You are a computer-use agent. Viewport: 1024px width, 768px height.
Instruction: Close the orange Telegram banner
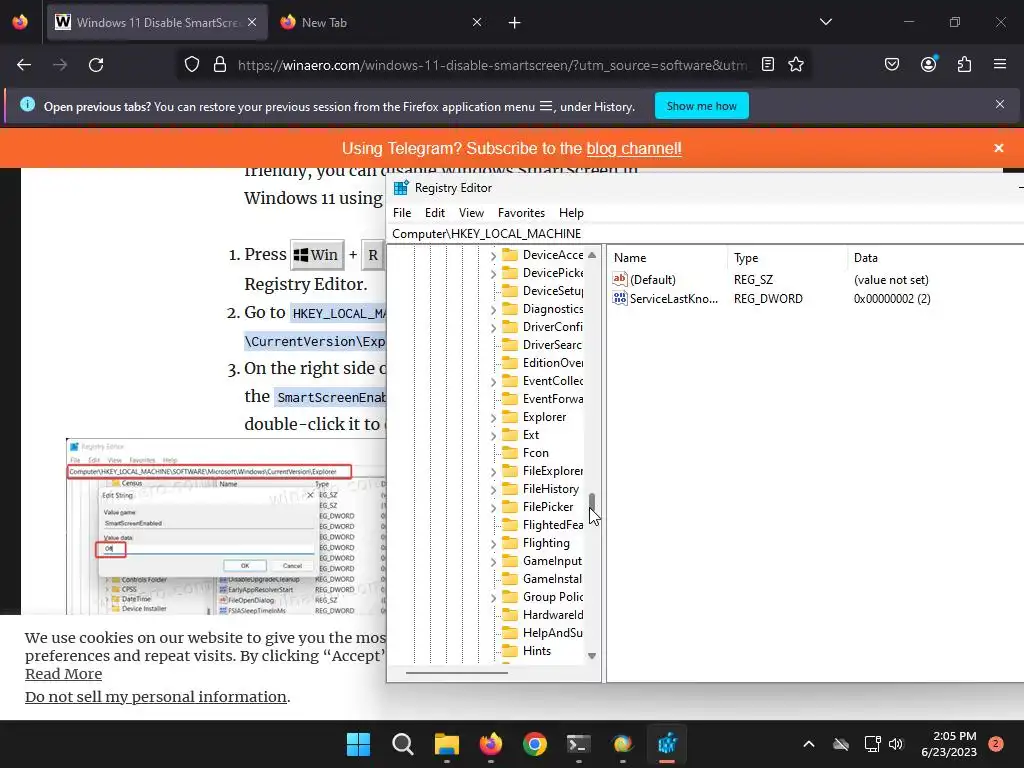pos(999,148)
